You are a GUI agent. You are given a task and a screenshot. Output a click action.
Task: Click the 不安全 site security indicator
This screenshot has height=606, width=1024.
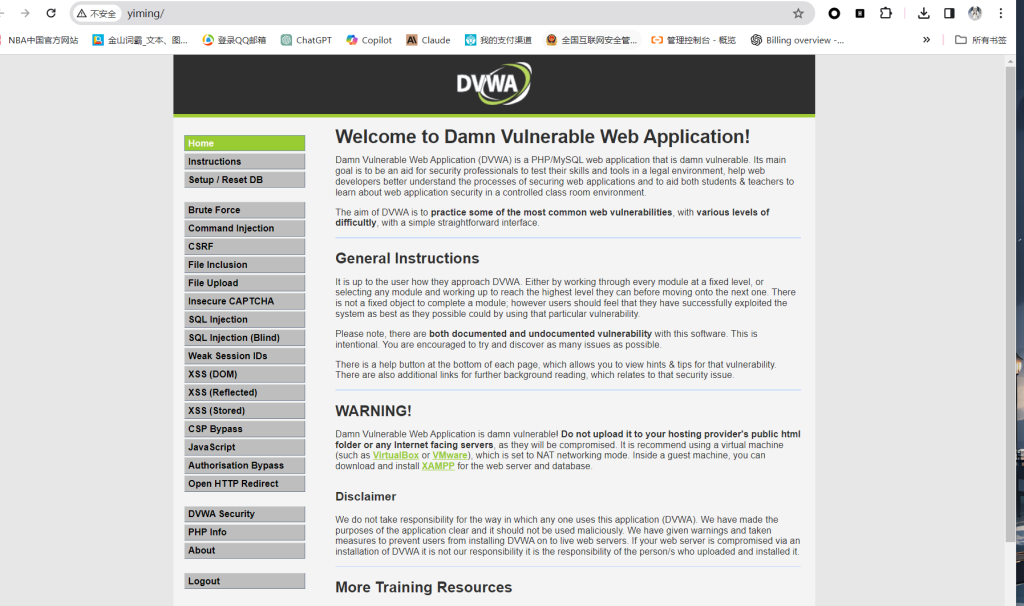coord(97,14)
